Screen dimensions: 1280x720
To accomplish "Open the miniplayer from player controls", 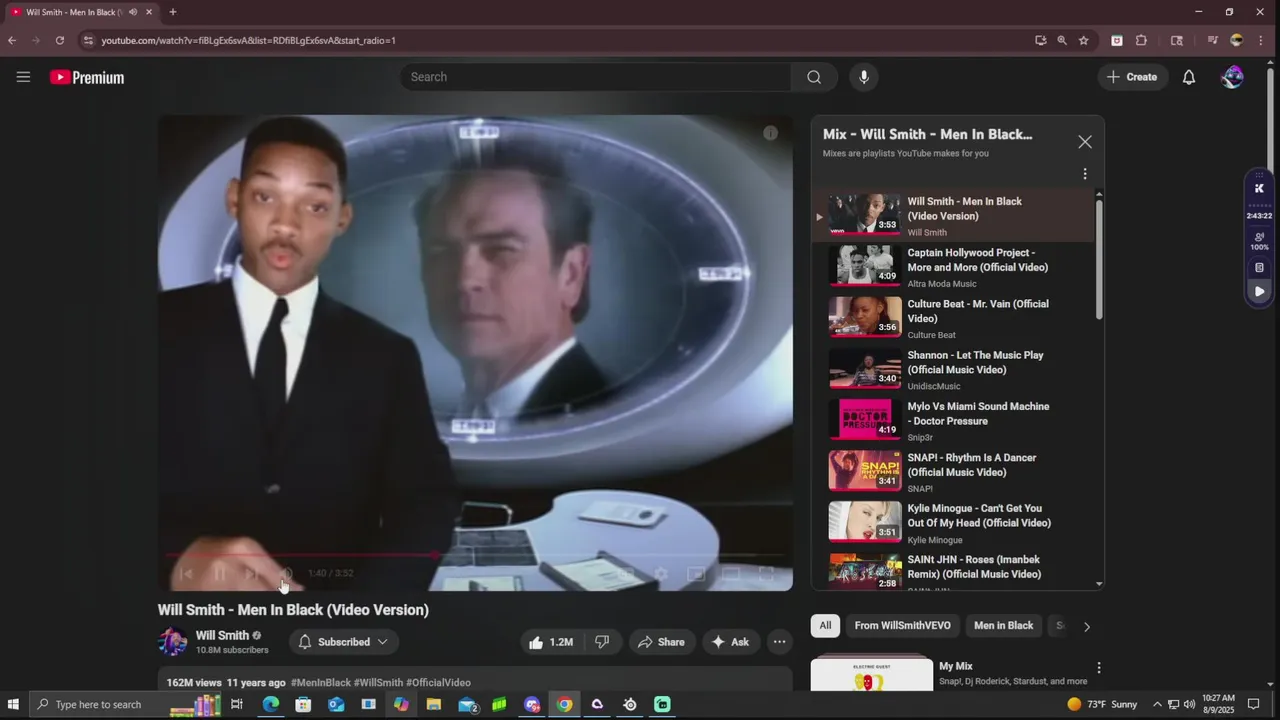I will click(x=696, y=574).
